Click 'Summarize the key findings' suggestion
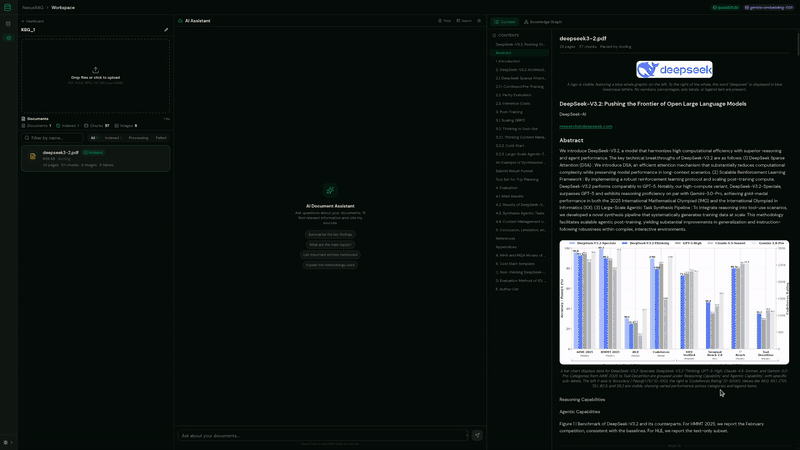 point(330,234)
